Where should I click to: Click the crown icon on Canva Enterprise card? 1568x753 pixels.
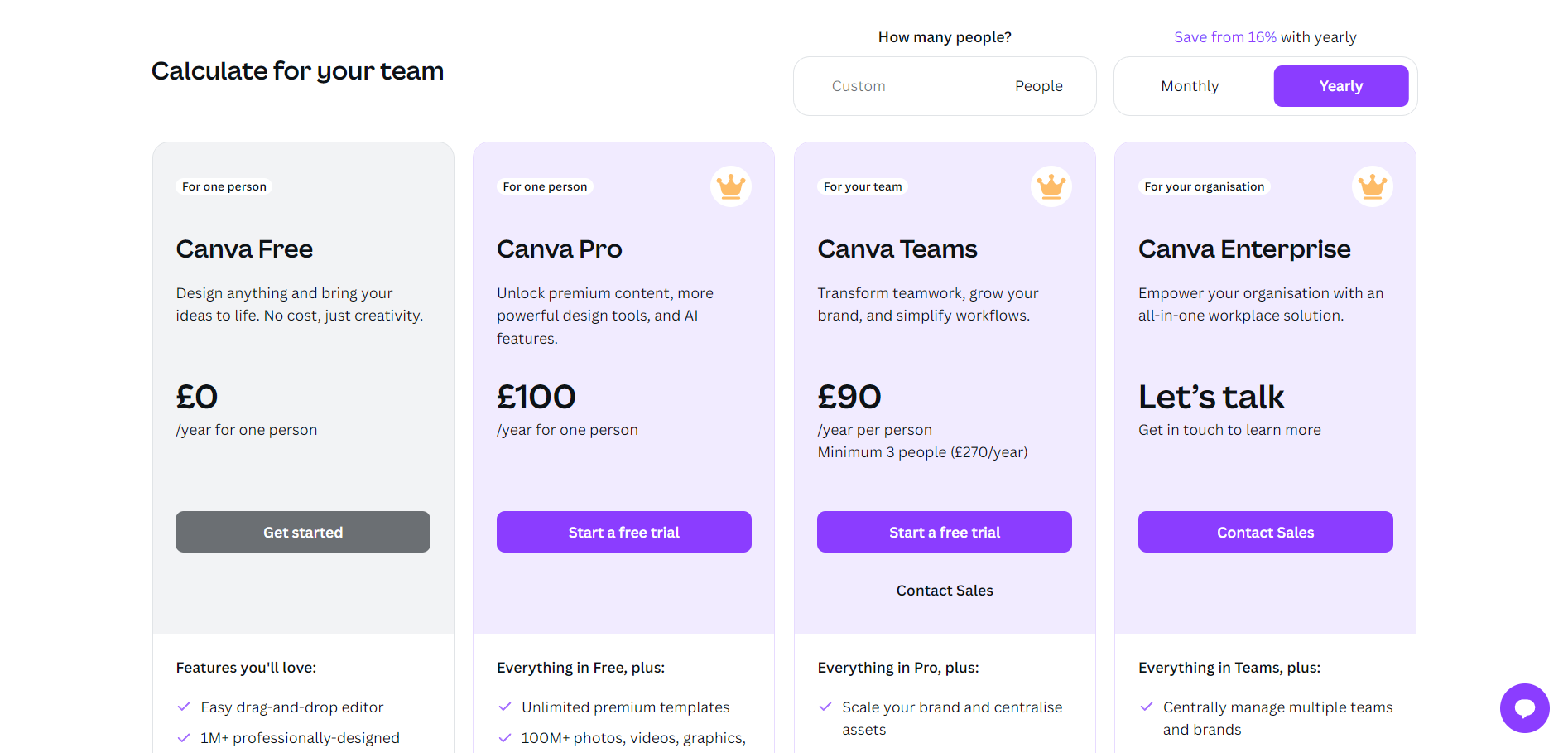tap(1372, 186)
